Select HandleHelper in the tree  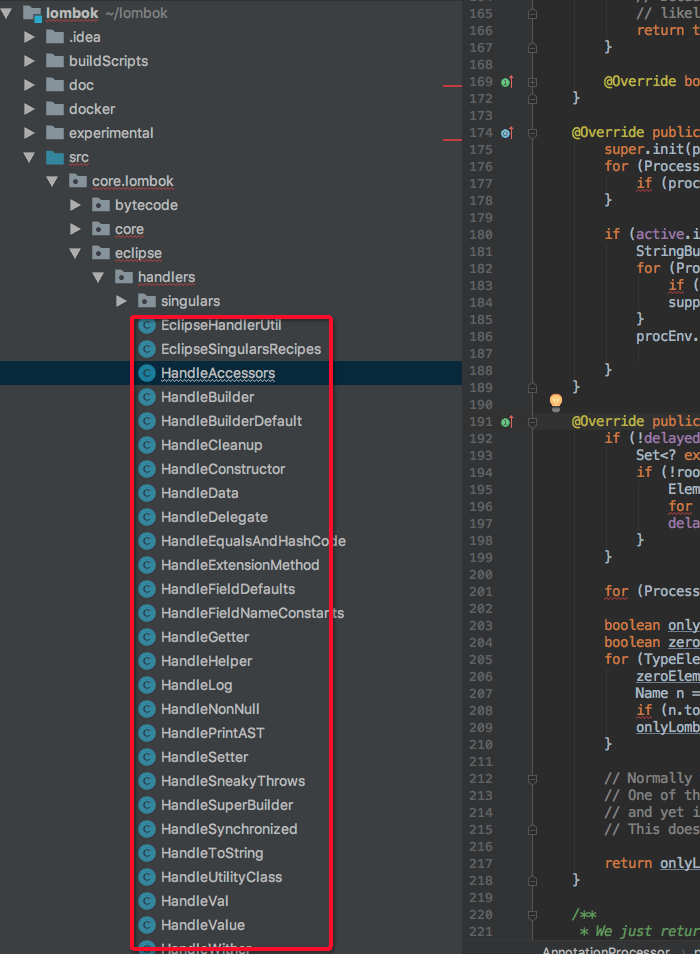[x=206, y=661]
